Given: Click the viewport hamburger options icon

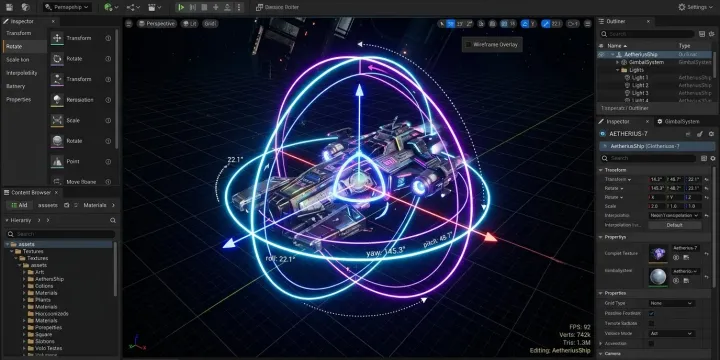Looking at the screenshot, I should coord(129,23).
